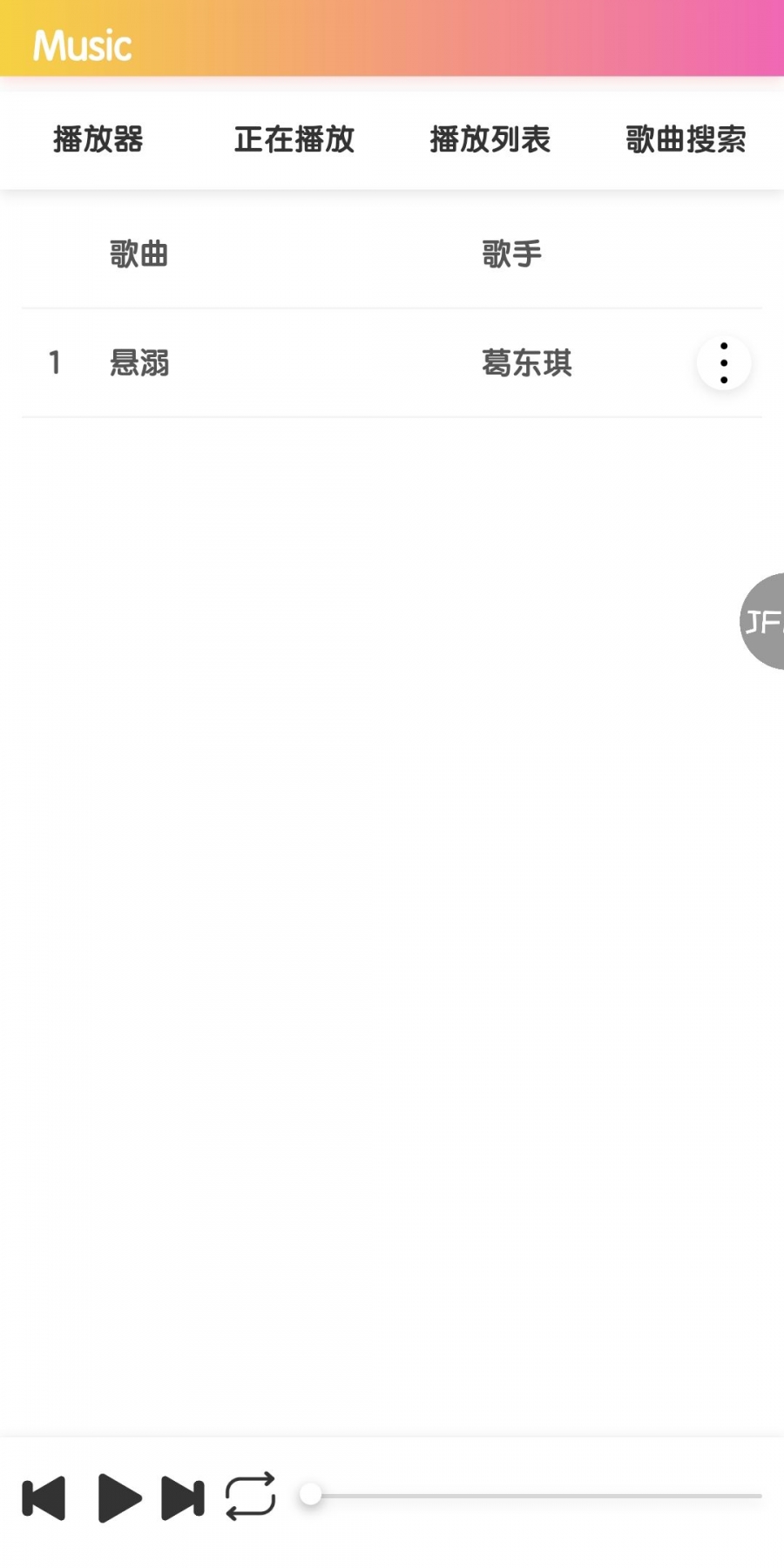Screen dimensions: 784x1568
Task: Click the artist name 葛东琪
Action: (x=527, y=362)
